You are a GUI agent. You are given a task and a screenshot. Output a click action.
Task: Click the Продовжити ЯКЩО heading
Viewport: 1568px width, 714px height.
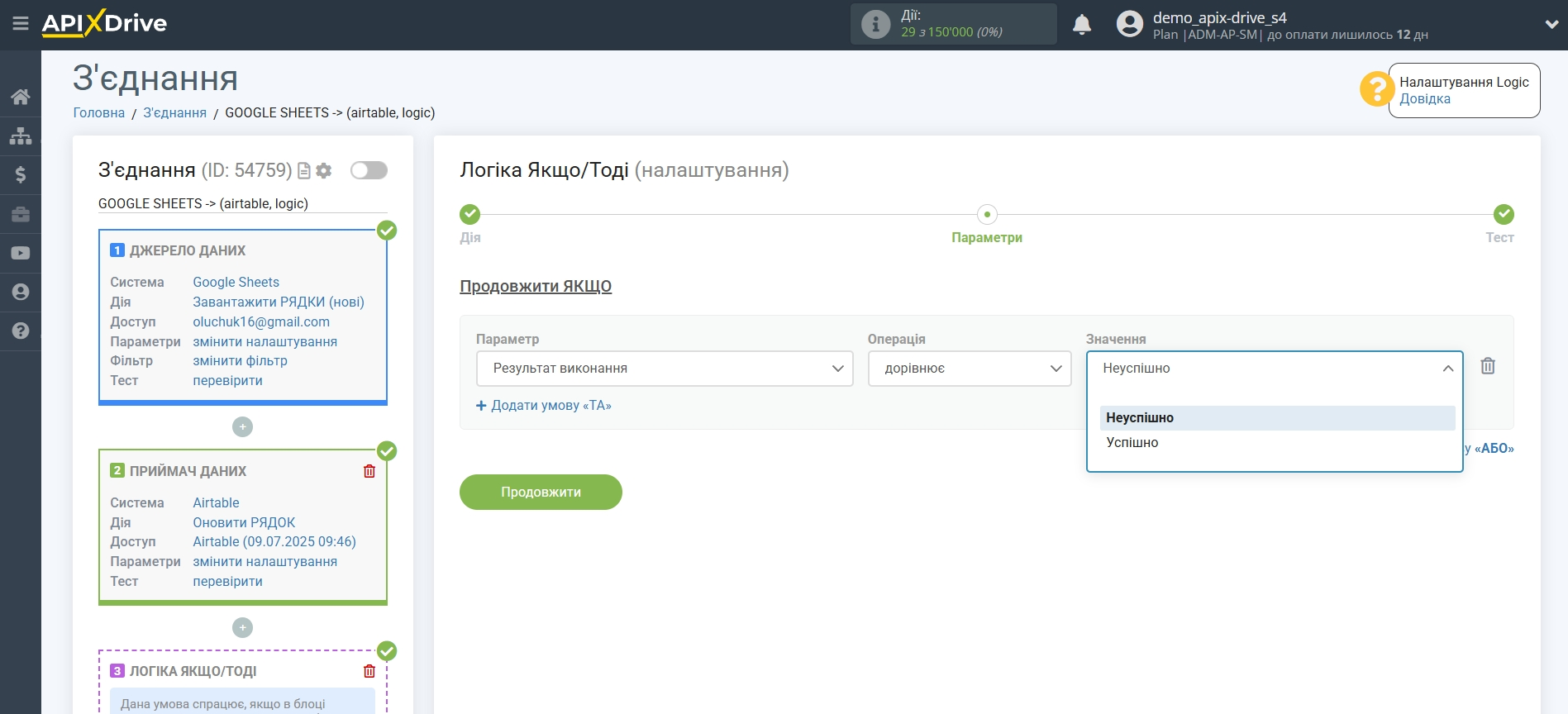[x=536, y=287]
